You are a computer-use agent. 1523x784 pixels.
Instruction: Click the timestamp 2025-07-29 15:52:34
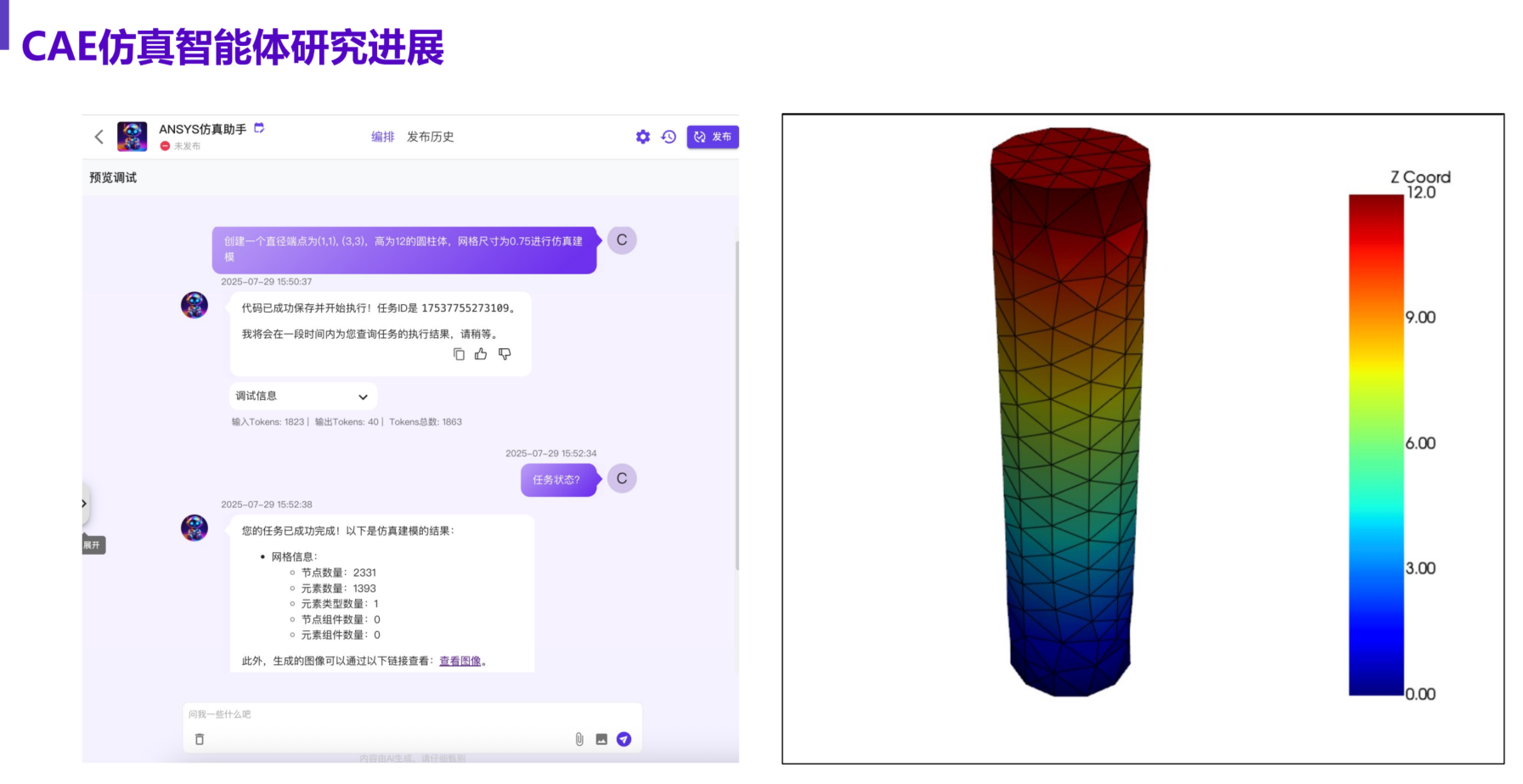551,454
